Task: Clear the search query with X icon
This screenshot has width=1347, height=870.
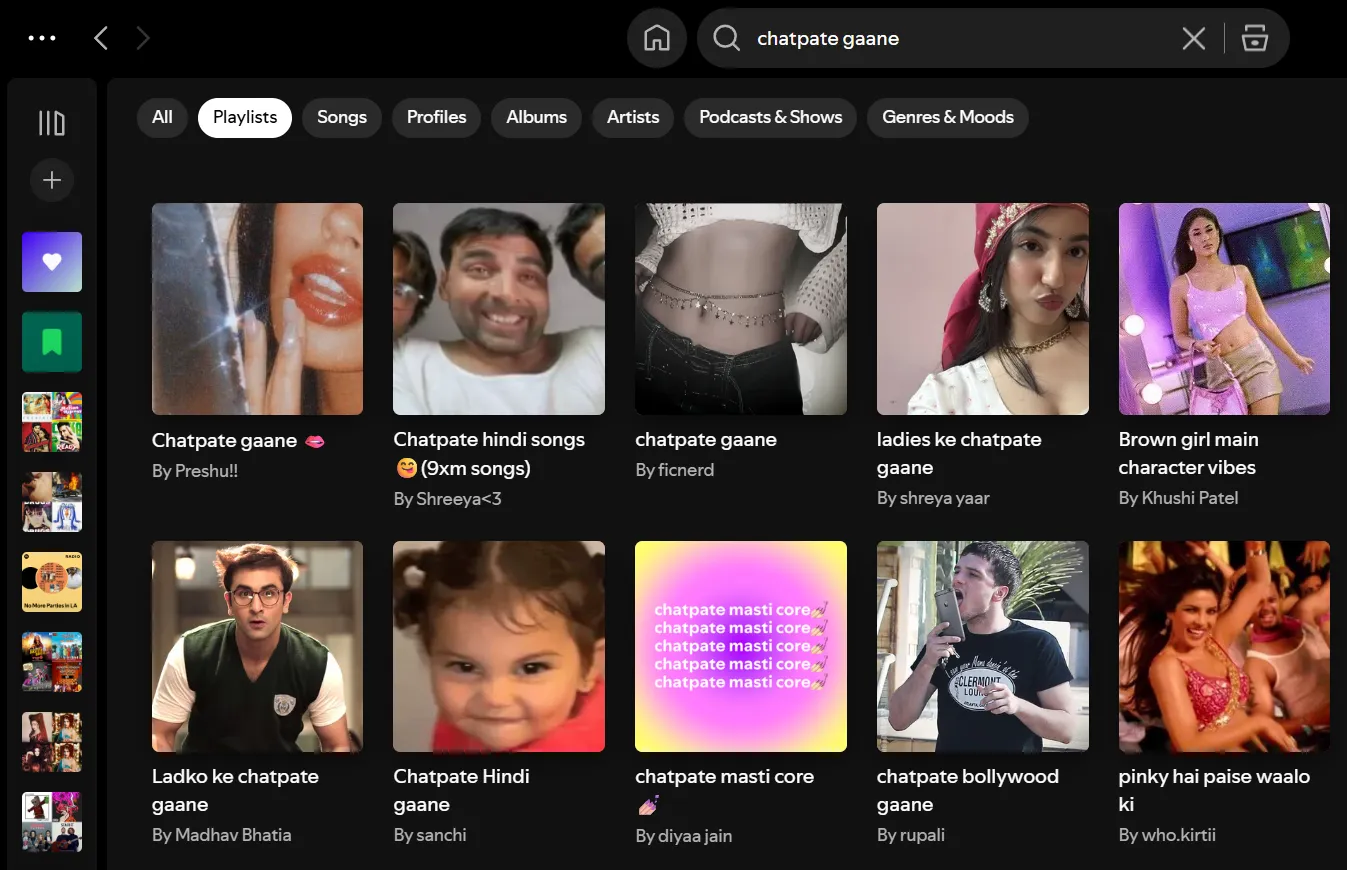Action: click(x=1193, y=39)
